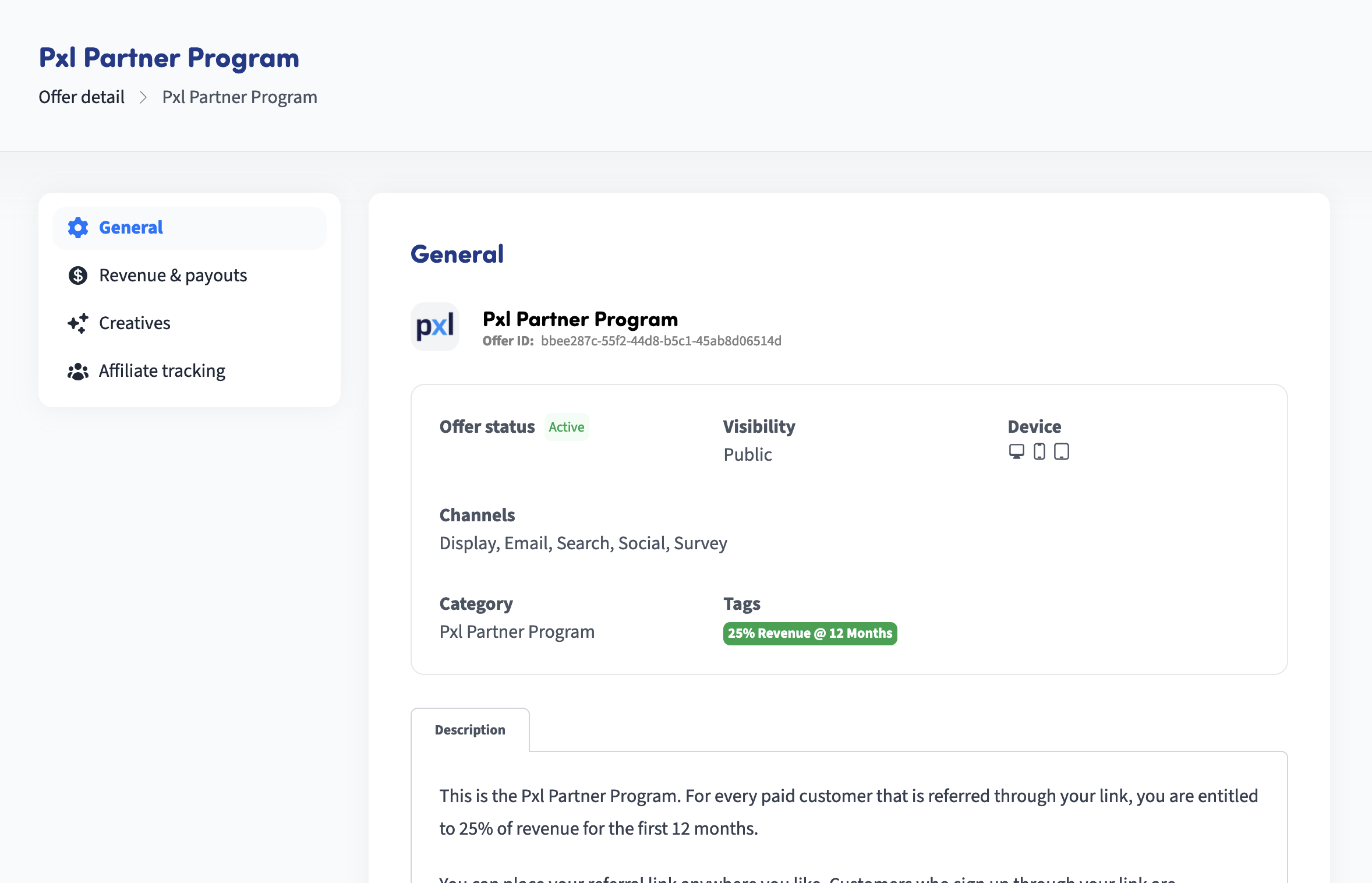The height and width of the screenshot is (883, 1372).
Task: Toggle offer status Active indicator
Action: tap(567, 426)
